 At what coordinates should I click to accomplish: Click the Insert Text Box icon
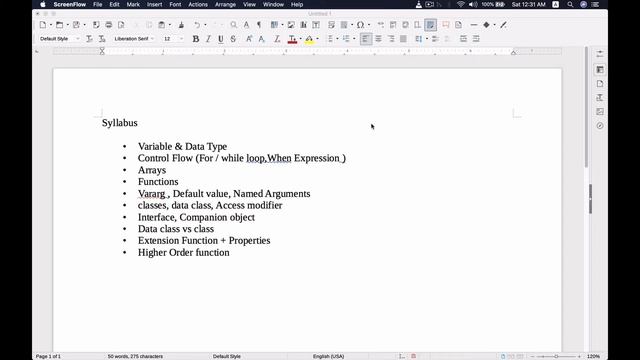coord(316,25)
